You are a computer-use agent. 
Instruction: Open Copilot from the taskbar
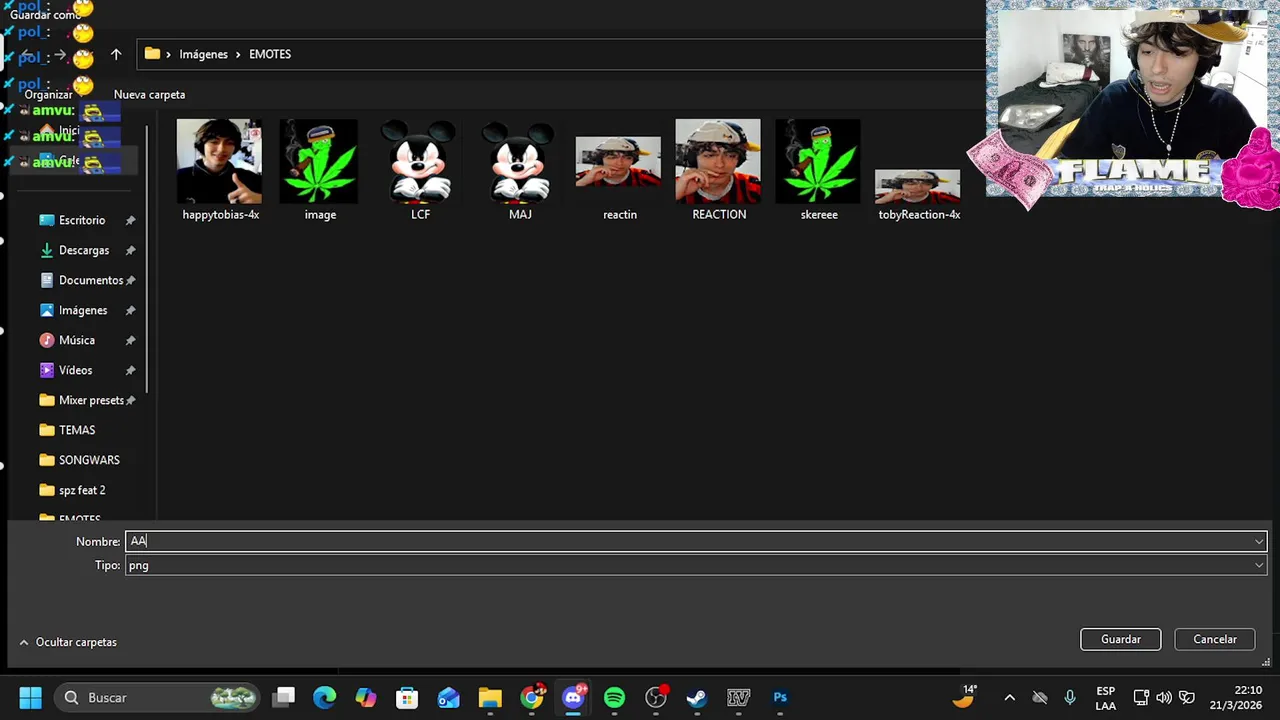tap(366, 697)
